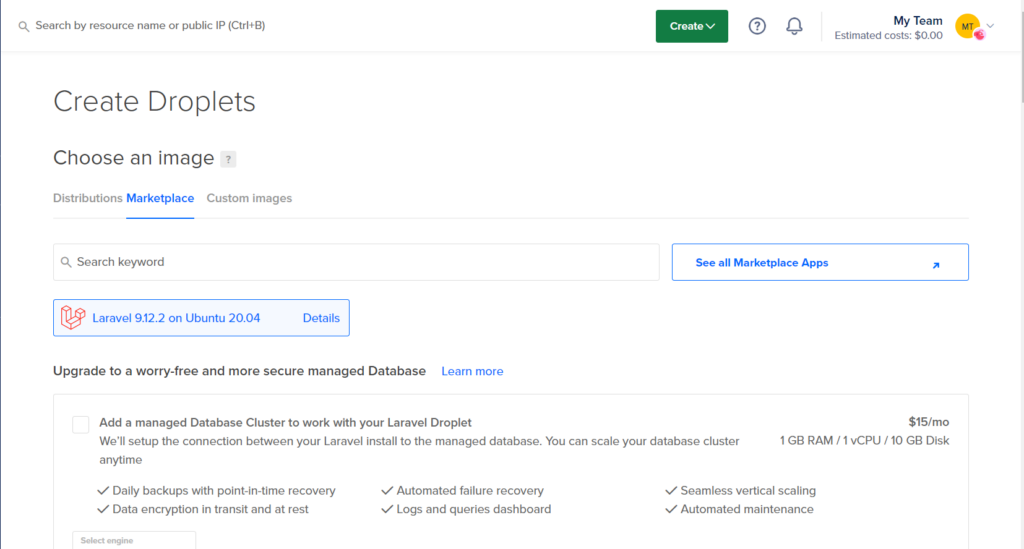1024x549 pixels.
Task: Focus the resource name or public IP search
Action: 150,25
